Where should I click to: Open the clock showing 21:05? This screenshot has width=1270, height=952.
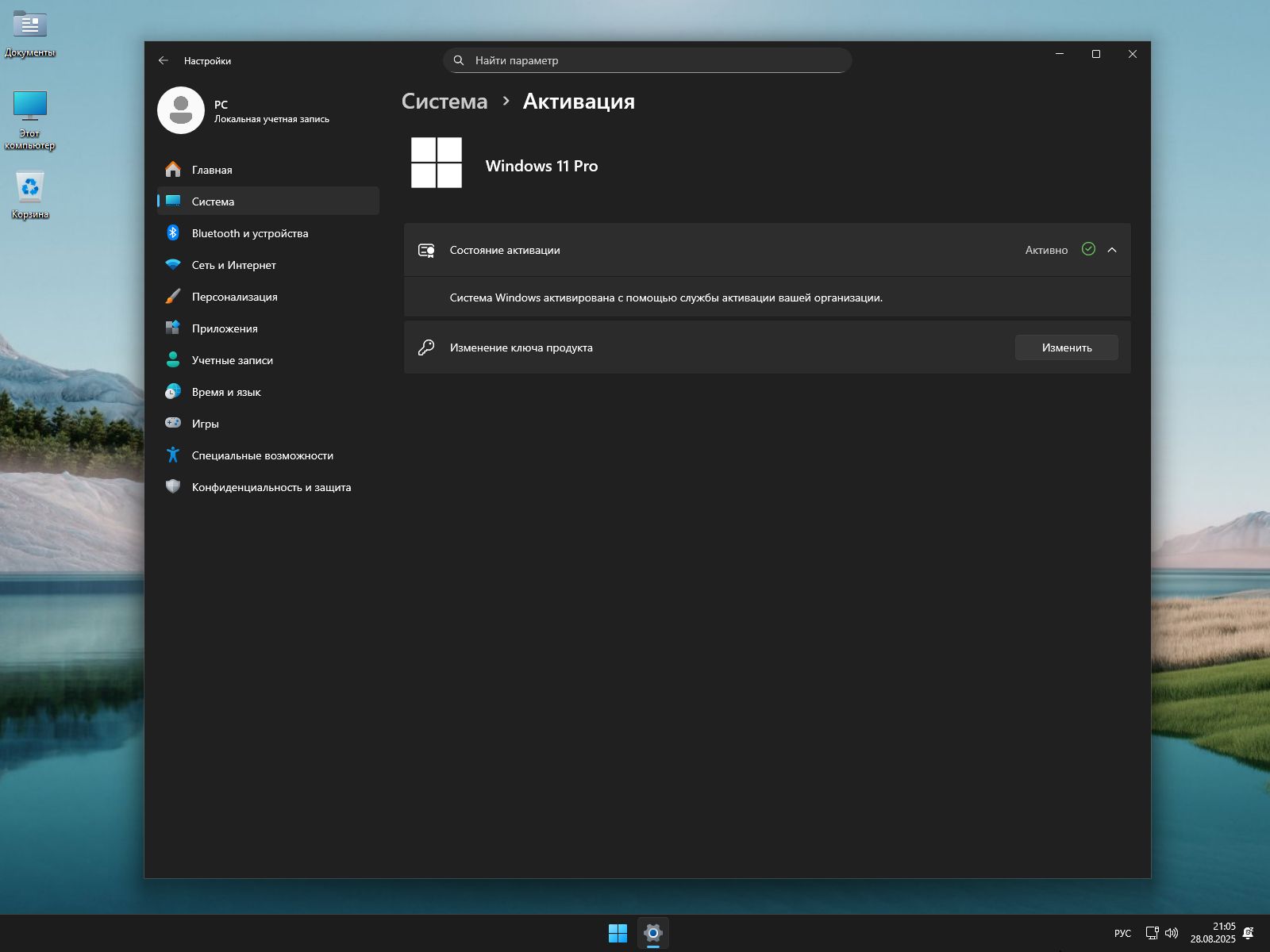(x=1213, y=933)
